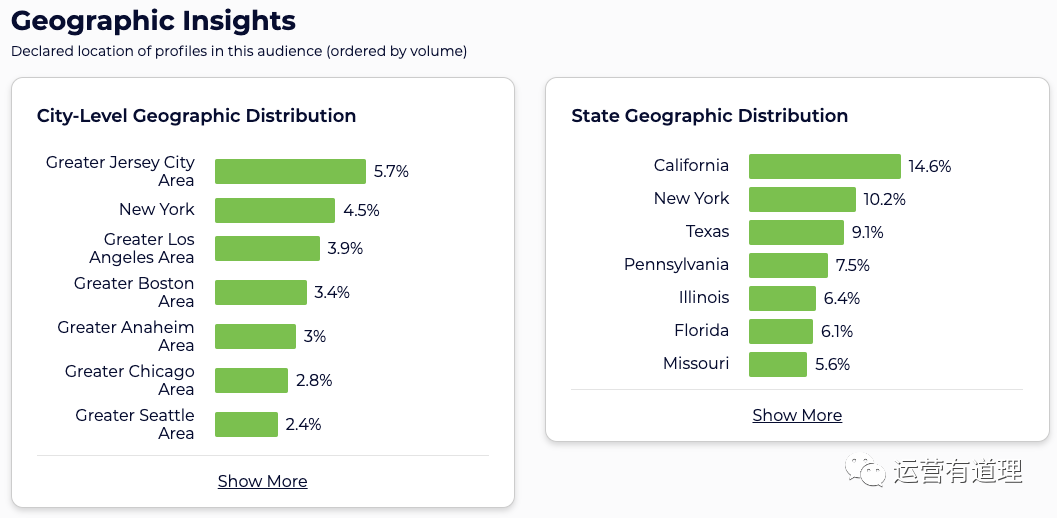The height and width of the screenshot is (518, 1057).
Task: Click the State Geographic Distribution heading
Action: (x=709, y=116)
